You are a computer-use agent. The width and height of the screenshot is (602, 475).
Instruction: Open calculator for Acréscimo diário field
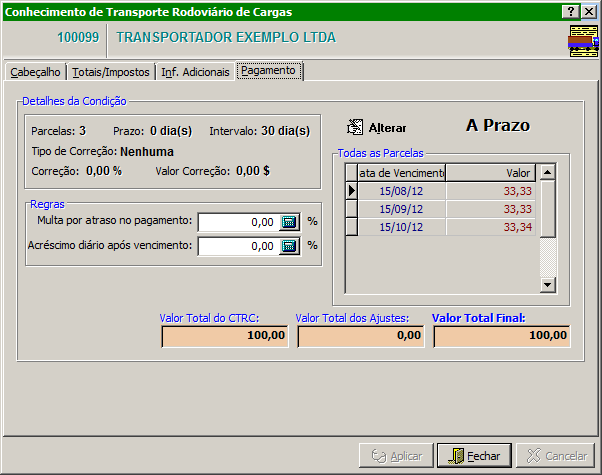click(289, 245)
